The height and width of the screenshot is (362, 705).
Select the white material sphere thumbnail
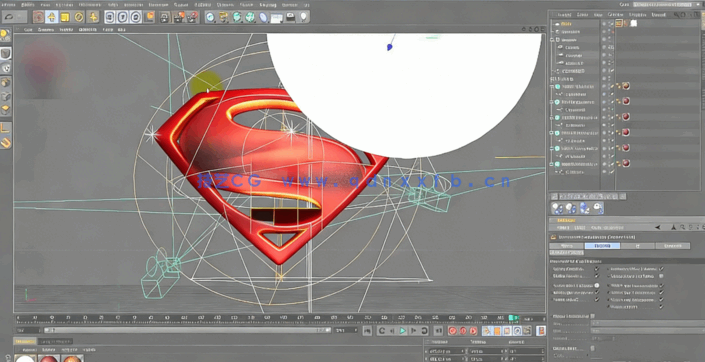(25, 358)
